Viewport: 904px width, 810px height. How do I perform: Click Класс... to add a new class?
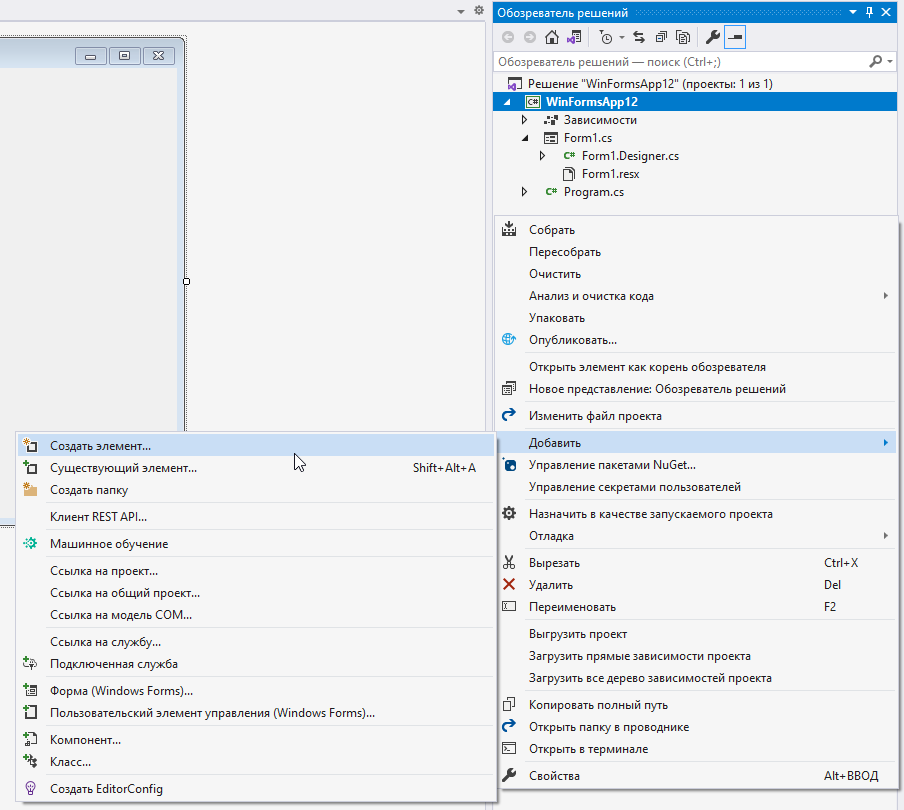point(70,762)
